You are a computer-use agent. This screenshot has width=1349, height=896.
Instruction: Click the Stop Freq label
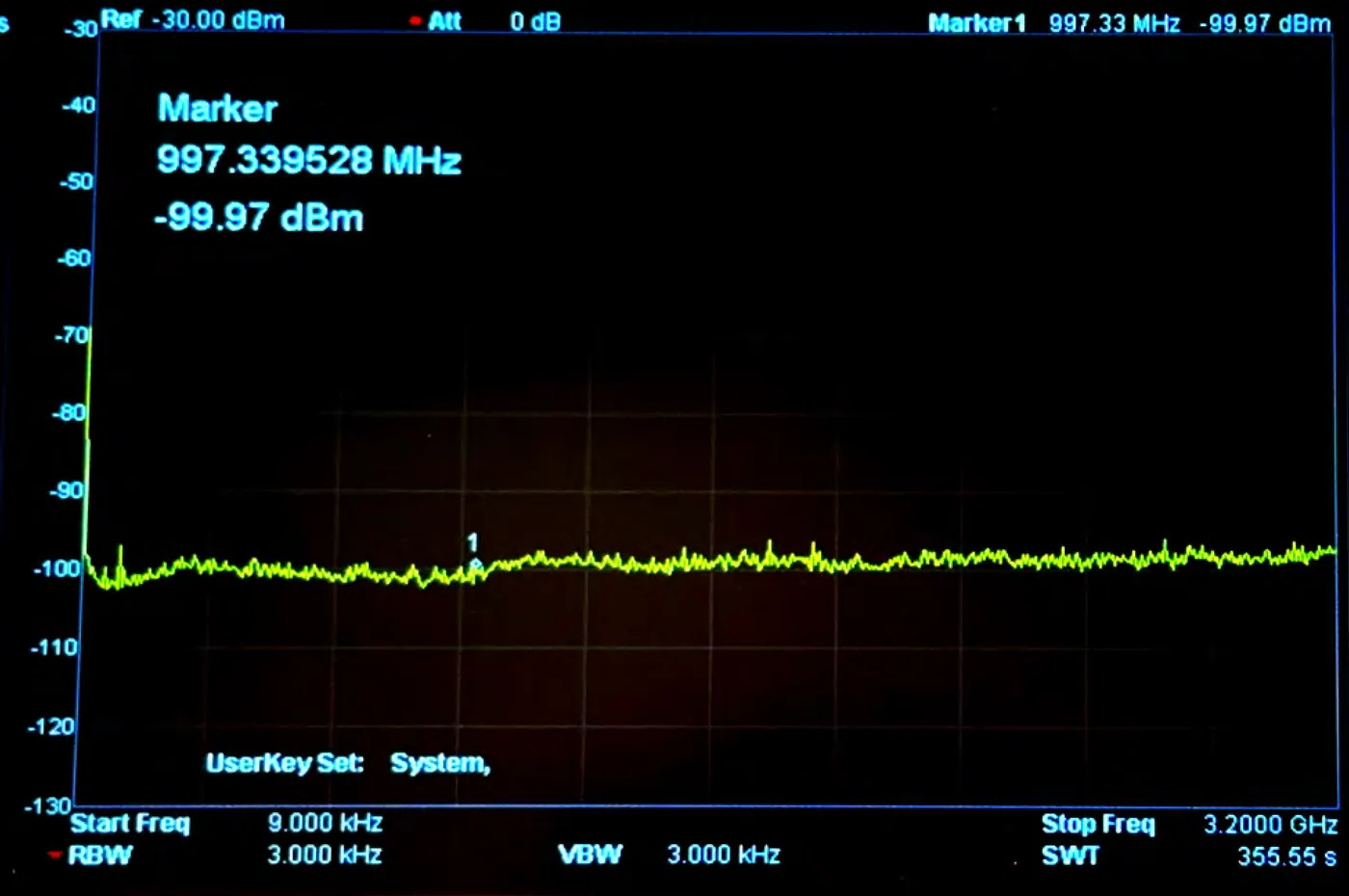click(1098, 825)
